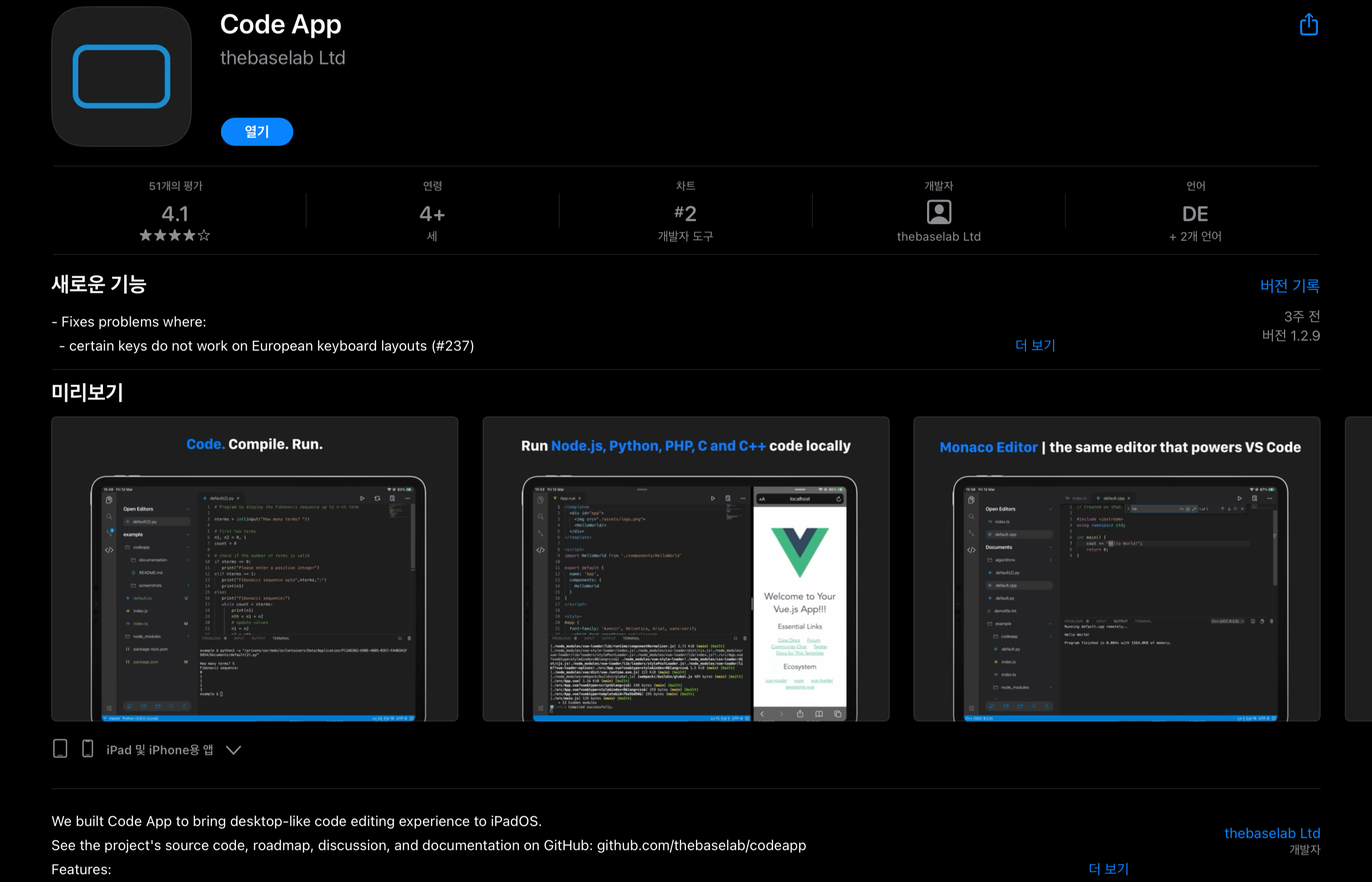Select the iPhone device icon near compatibility info
The width and height of the screenshot is (1372, 882).
(x=87, y=748)
